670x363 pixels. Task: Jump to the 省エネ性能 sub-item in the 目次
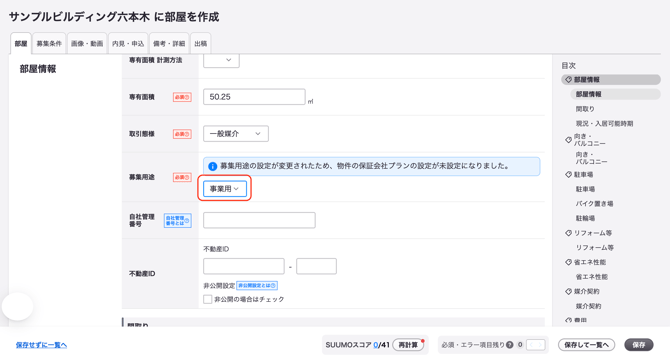591,277
